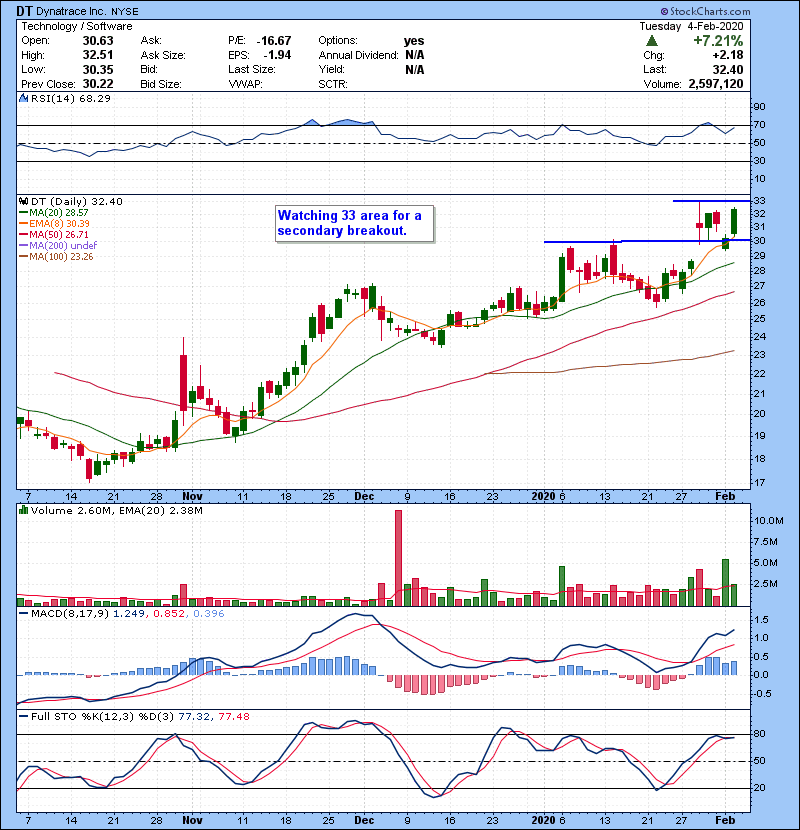
Task: Click the EPS value -1.94
Action: coord(277,55)
